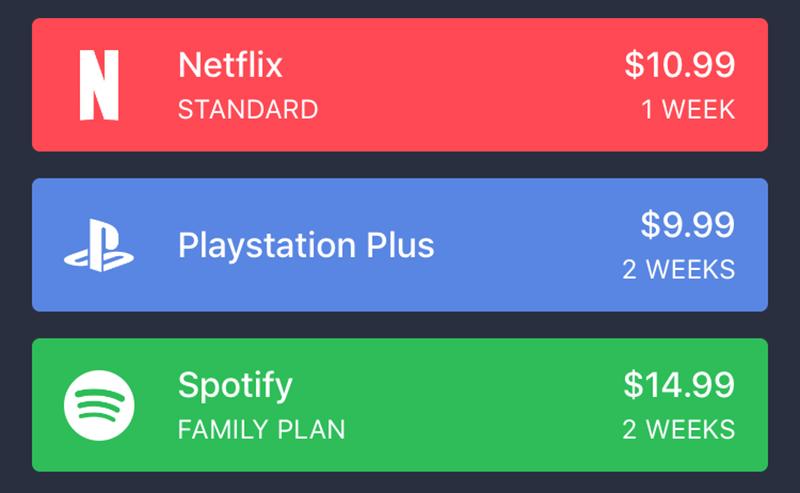Select the red Netflix subscription card

450,85
